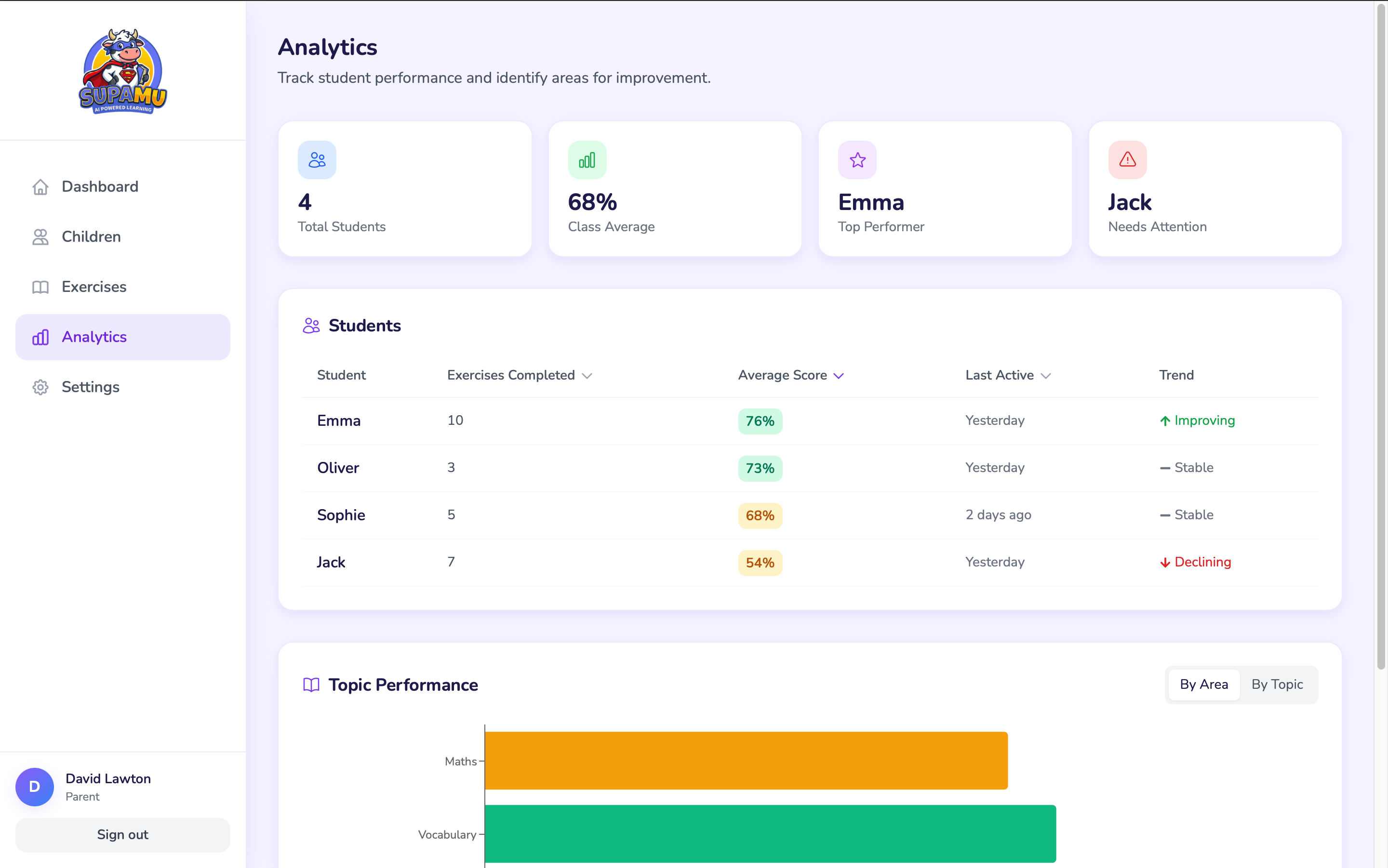Click the Sign out button
Screen dimensions: 1388x868
[x=122, y=835]
